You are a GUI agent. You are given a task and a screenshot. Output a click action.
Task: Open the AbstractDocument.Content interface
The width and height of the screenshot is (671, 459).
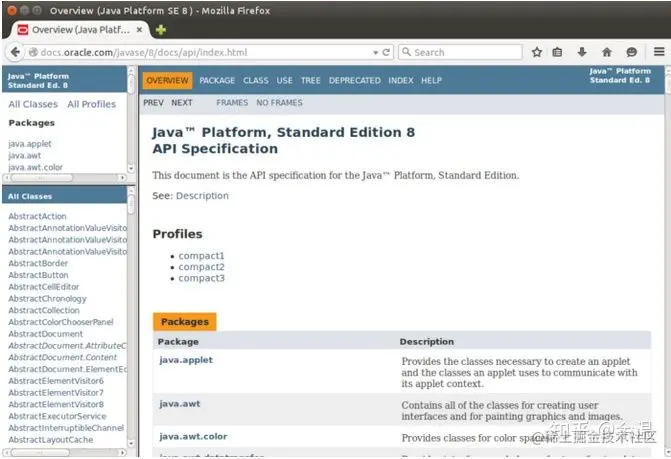pos(62,358)
